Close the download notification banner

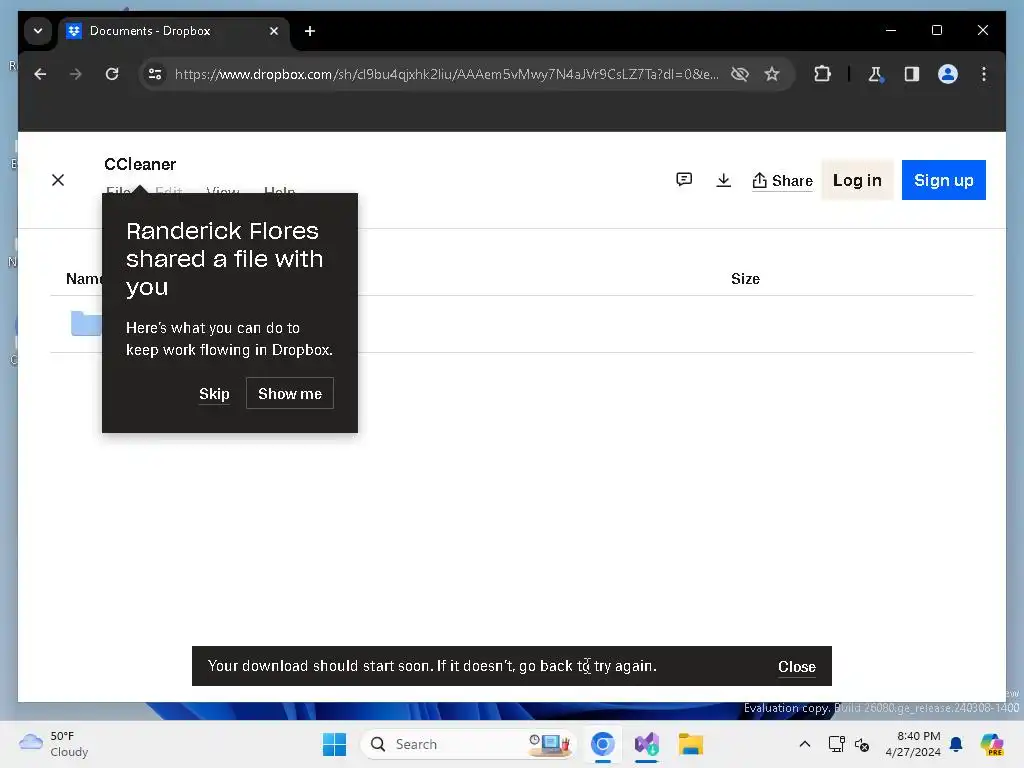[x=796, y=667]
